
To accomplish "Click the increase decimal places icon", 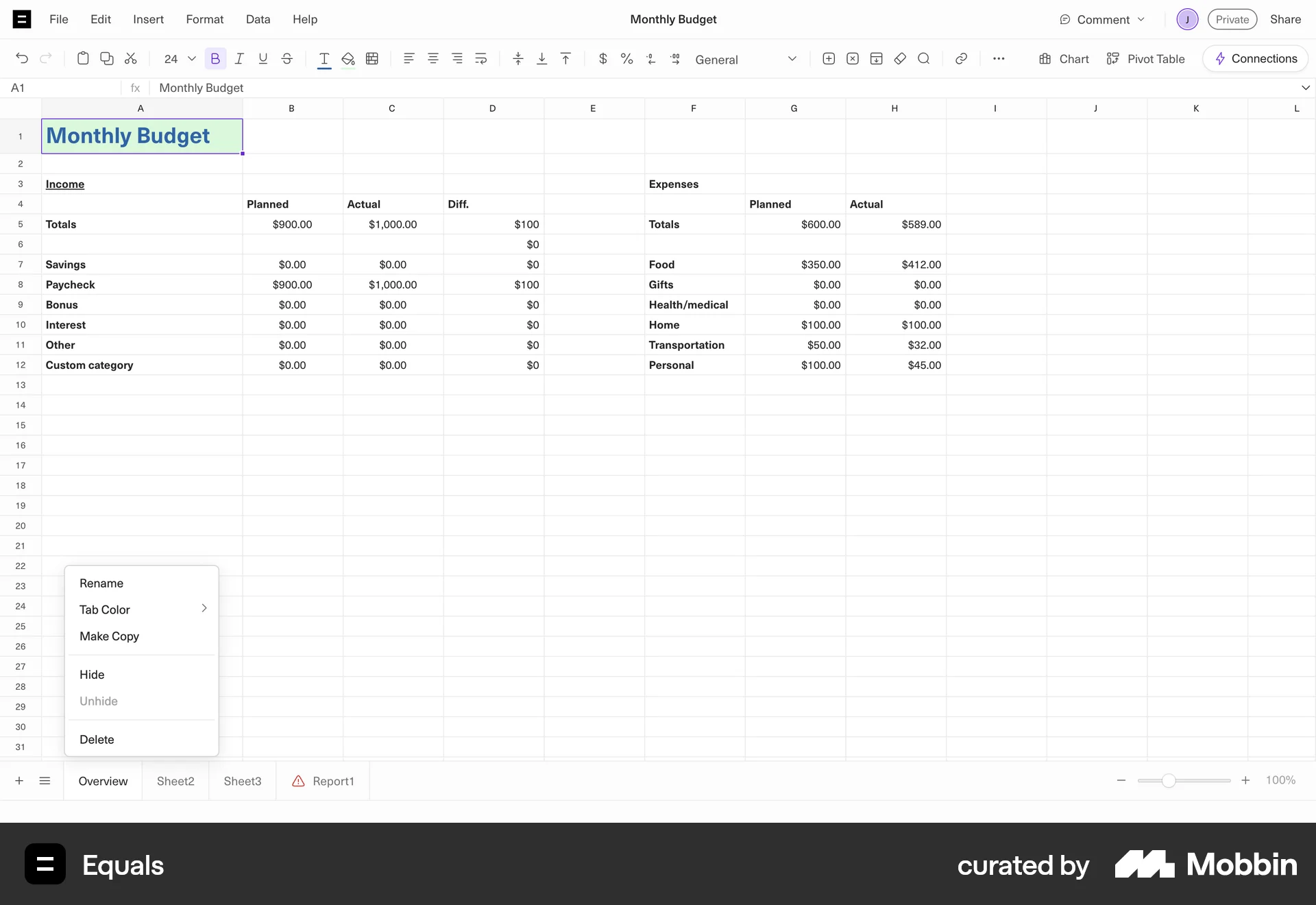I will [x=675, y=59].
